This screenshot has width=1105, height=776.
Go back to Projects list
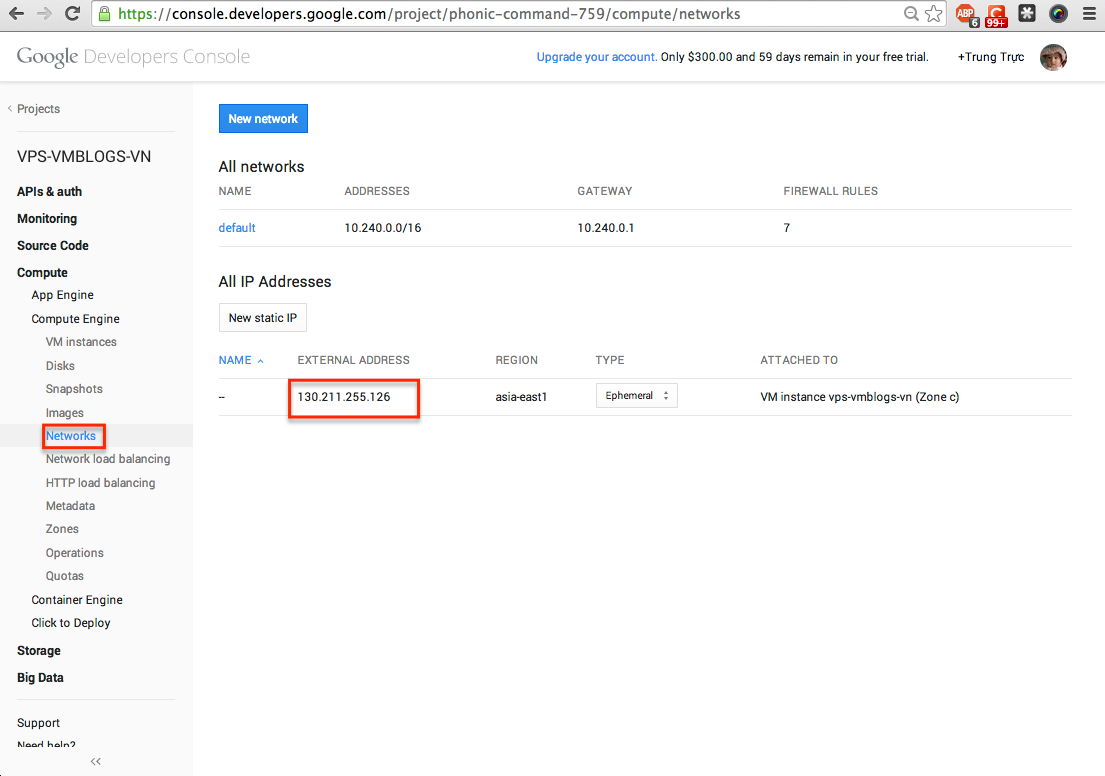(38, 109)
